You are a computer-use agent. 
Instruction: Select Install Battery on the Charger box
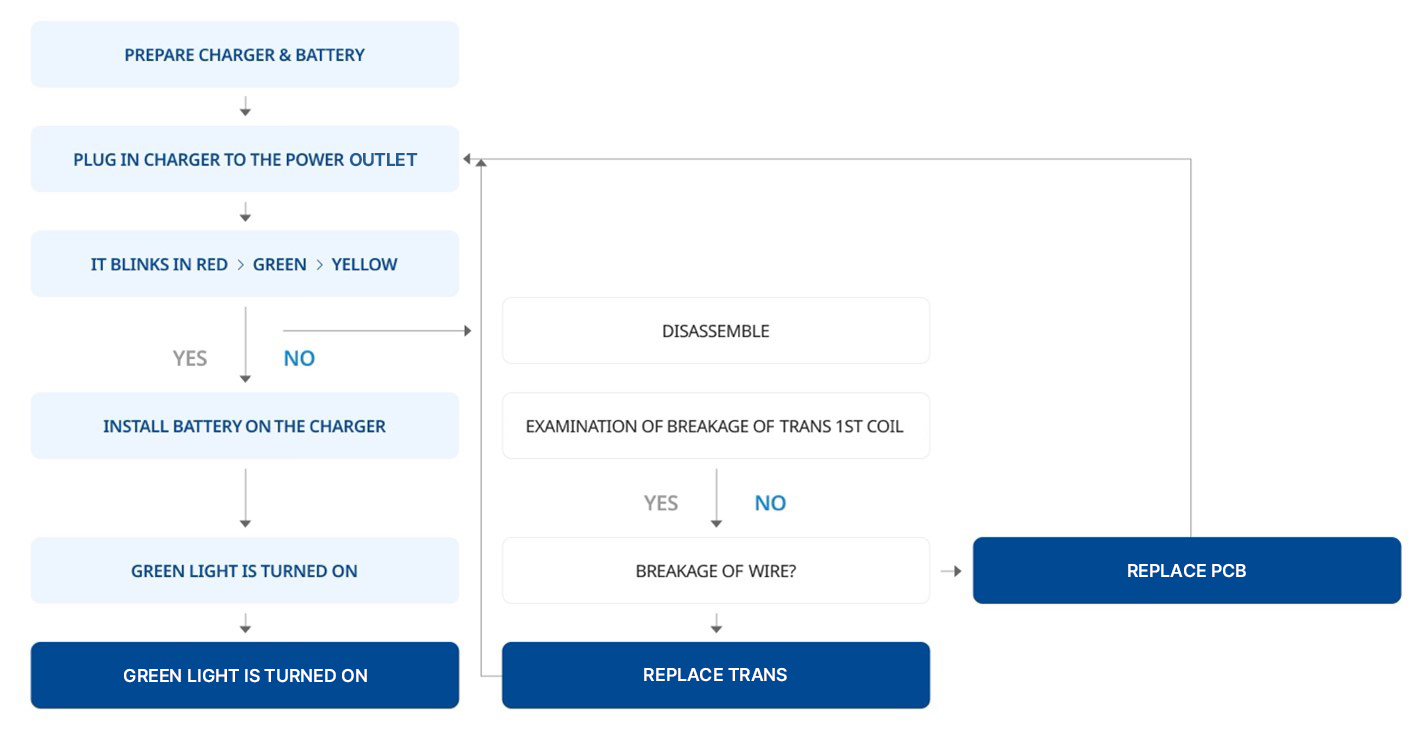(244, 426)
